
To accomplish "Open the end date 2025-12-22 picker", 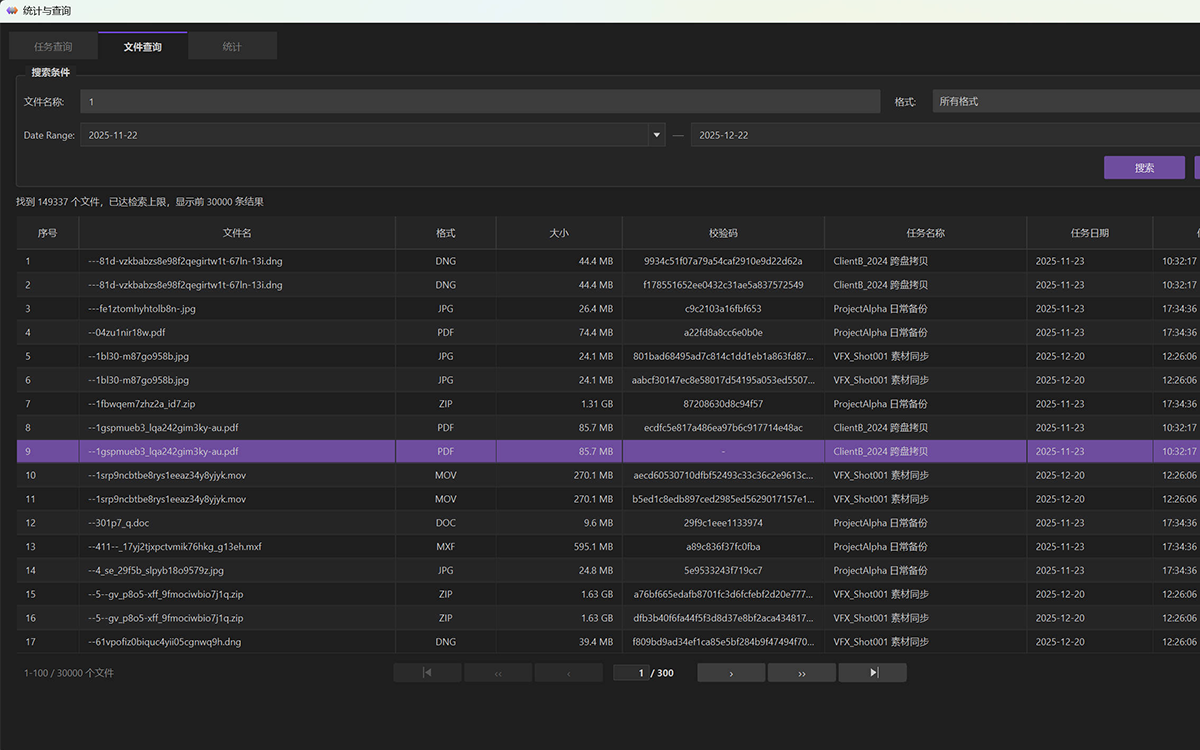I will click(x=945, y=135).
